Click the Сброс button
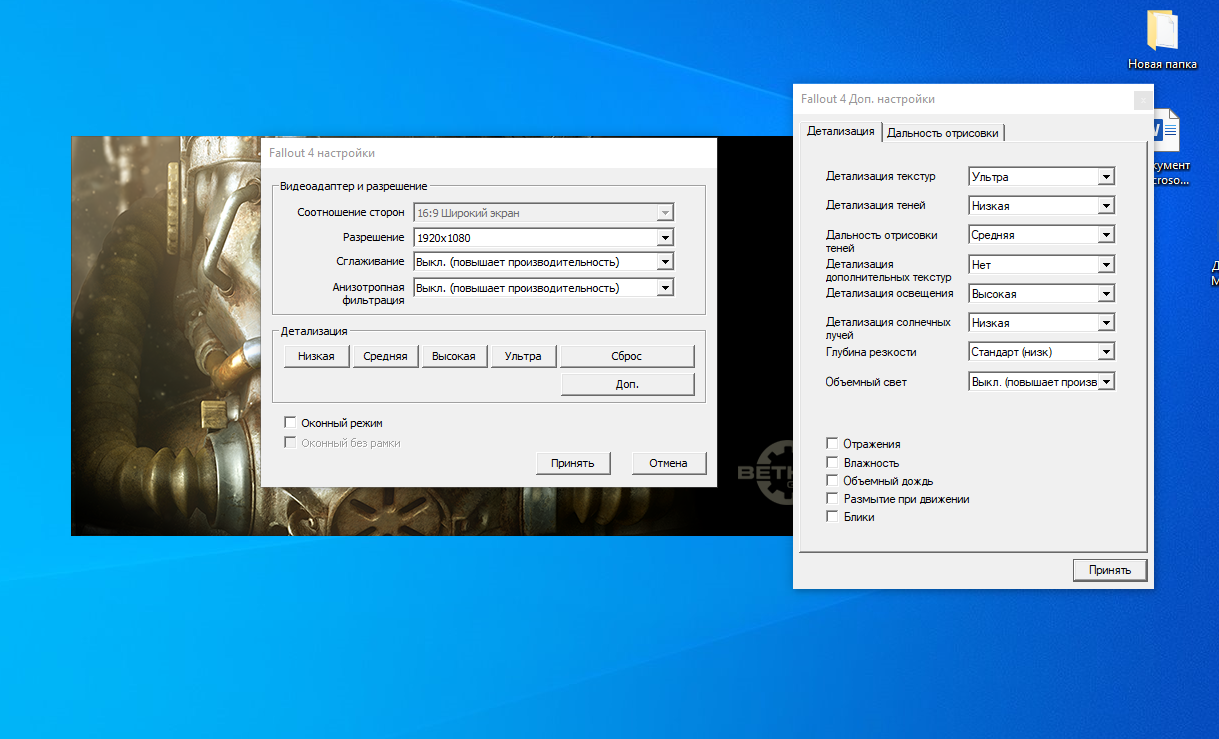Screen dimensions: 1219x739 (x=627, y=356)
